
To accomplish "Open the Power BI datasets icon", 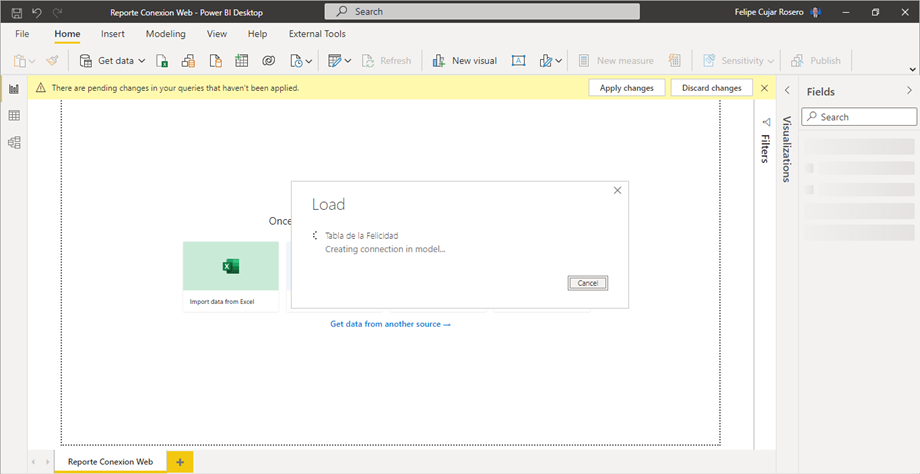I will tap(188, 60).
